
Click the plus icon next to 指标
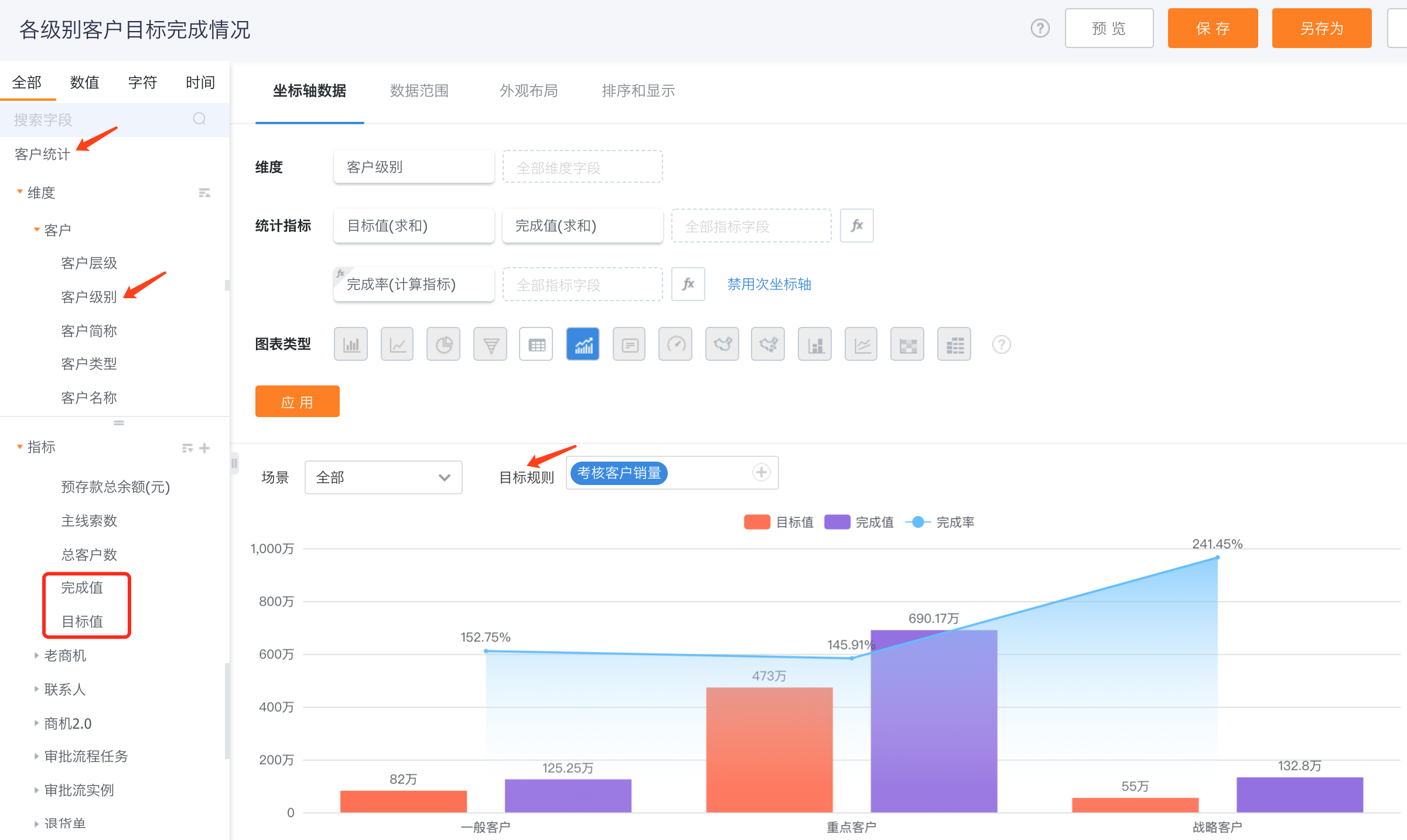(204, 448)
